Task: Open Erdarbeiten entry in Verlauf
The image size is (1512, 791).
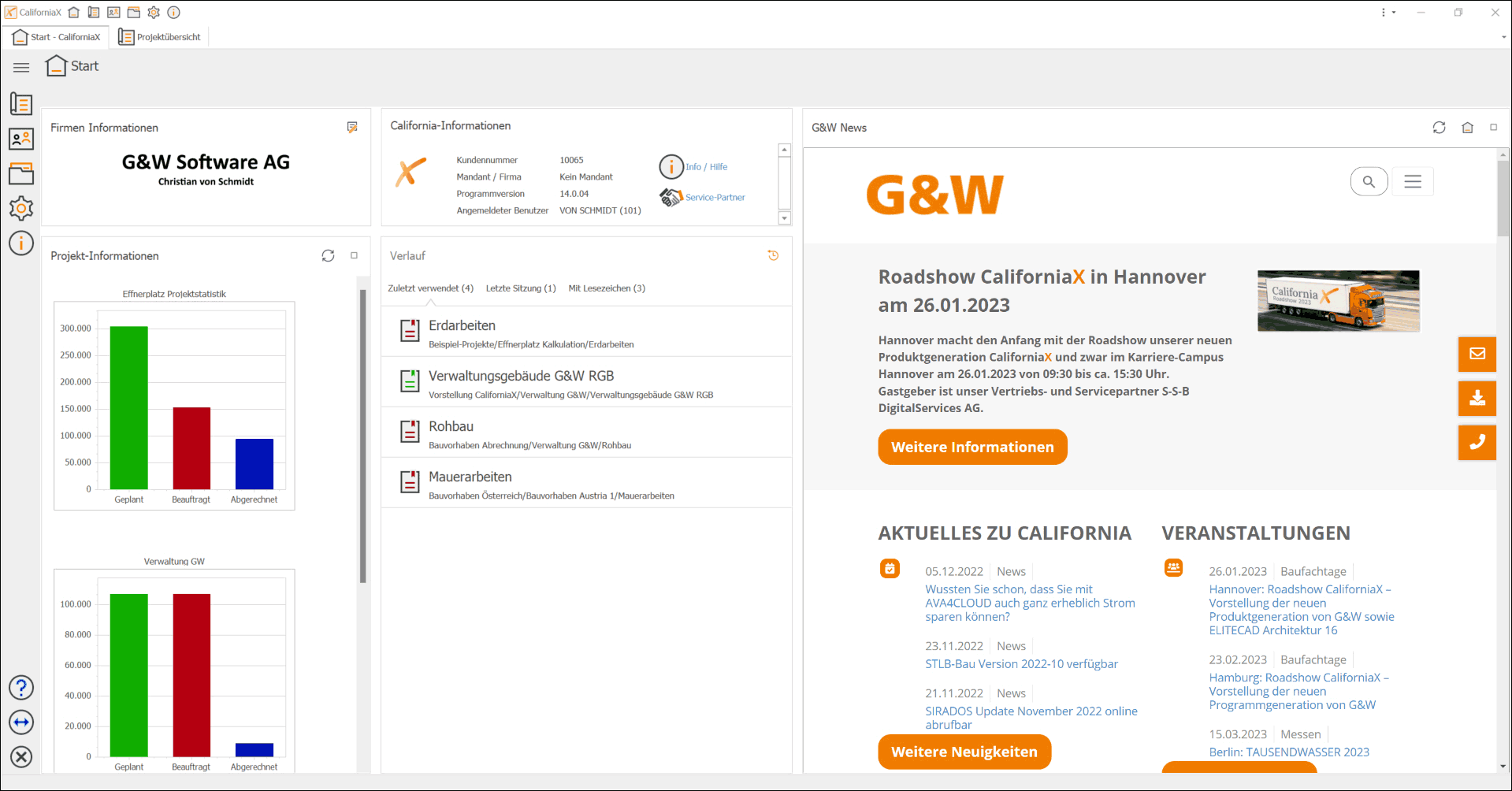Action: (x=586, y=332)
